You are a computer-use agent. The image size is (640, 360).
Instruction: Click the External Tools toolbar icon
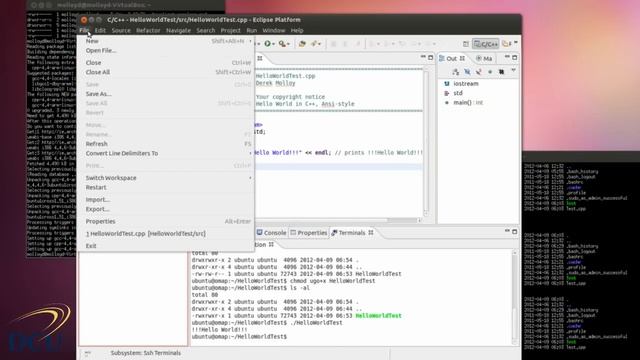282,44
